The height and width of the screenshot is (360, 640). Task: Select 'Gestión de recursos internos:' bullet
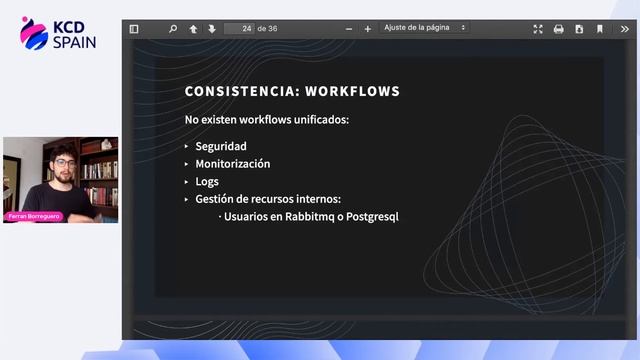pyautogui.click(x=268, y=199)
